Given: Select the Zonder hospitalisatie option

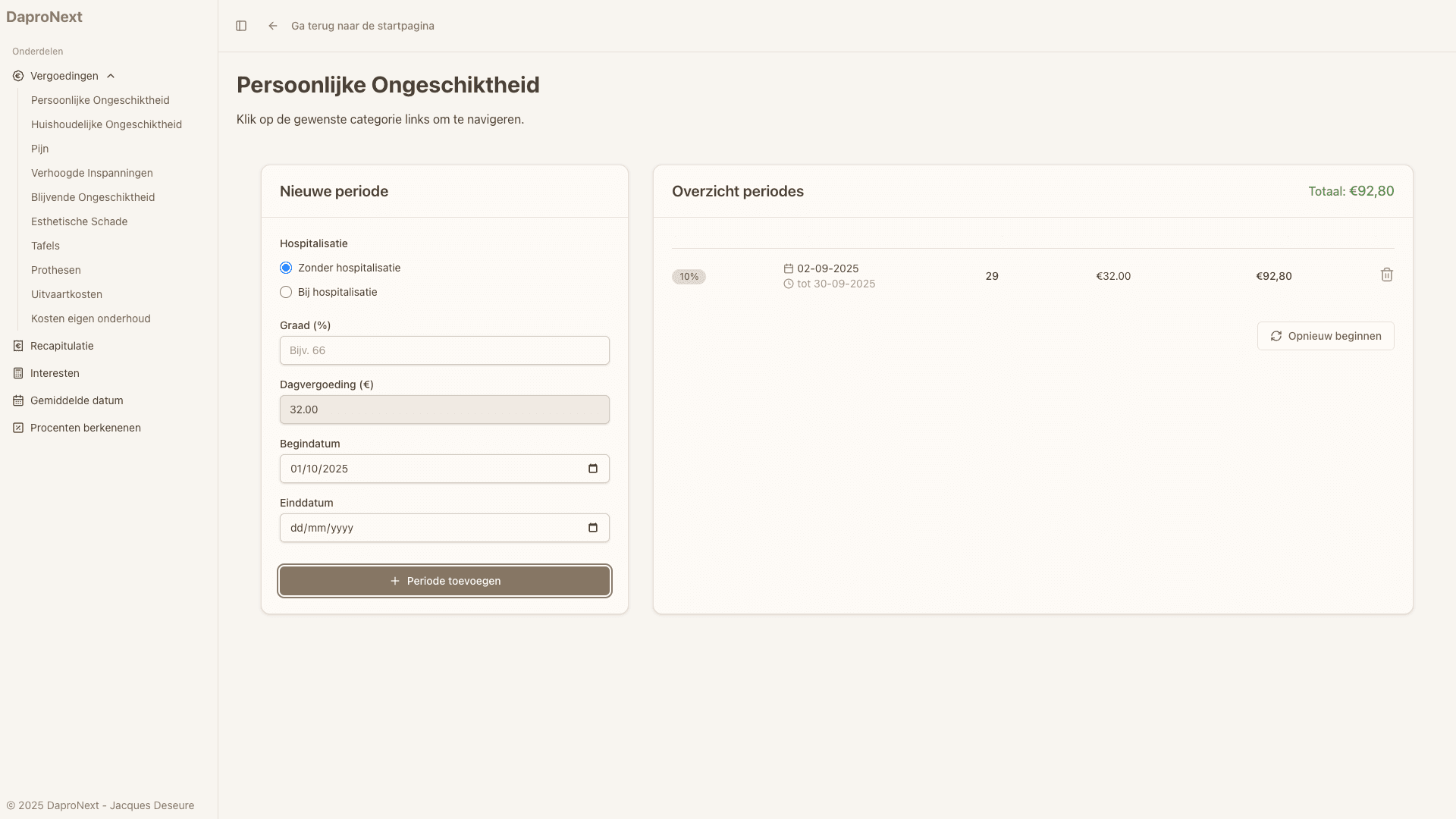Looking at the screenshot, I should coord(286,268).
